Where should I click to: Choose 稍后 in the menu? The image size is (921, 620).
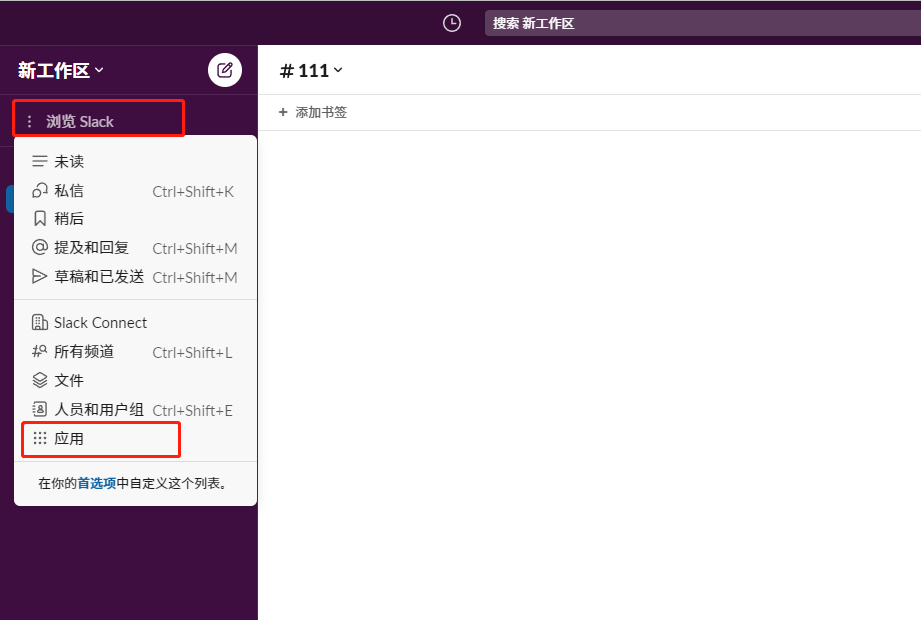[136, 218]
